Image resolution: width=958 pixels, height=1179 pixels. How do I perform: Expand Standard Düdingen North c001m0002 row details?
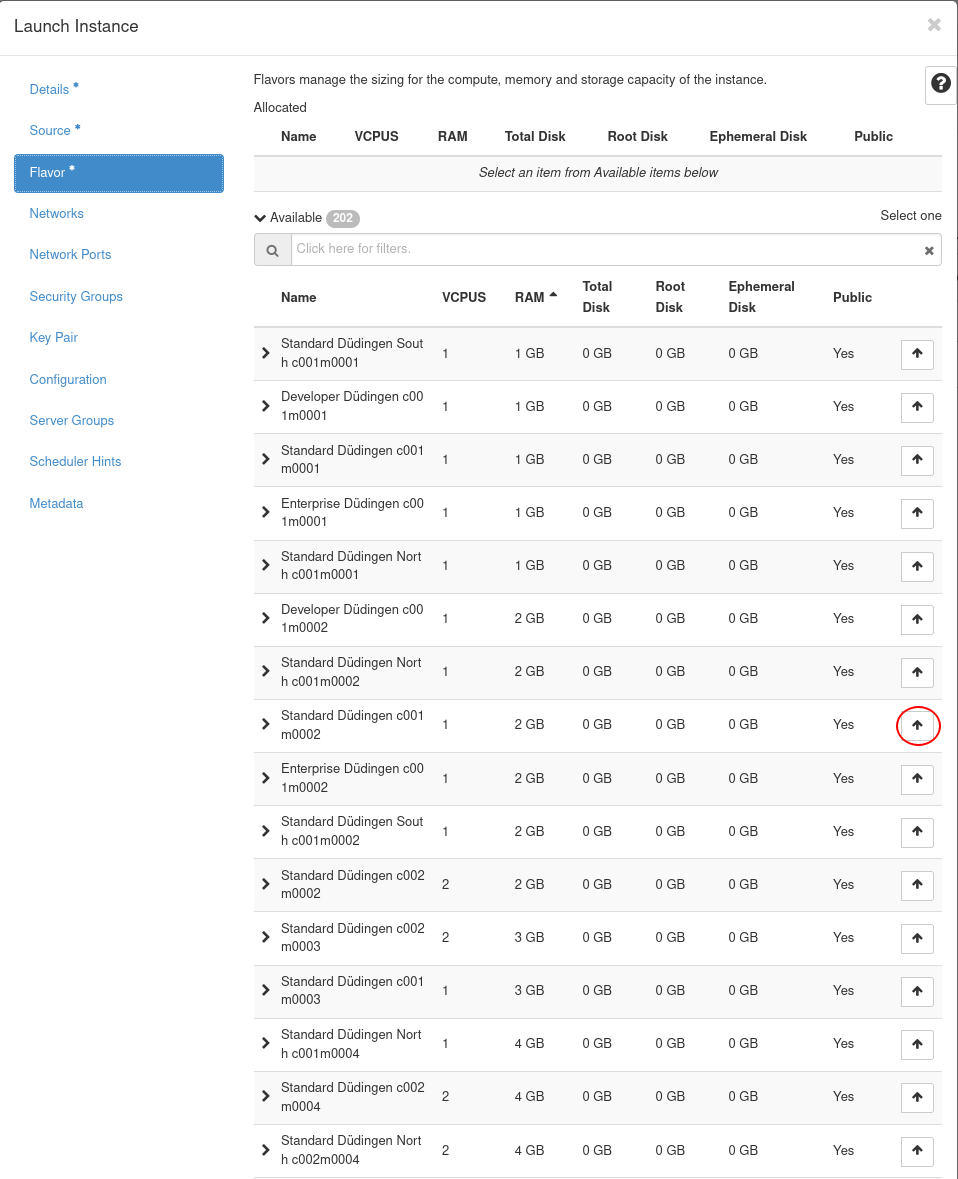coord(266,671)
